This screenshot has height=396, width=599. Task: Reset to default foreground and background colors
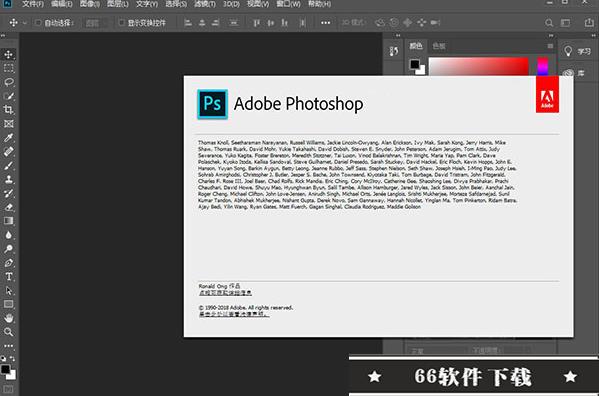[x=3, y=358]
